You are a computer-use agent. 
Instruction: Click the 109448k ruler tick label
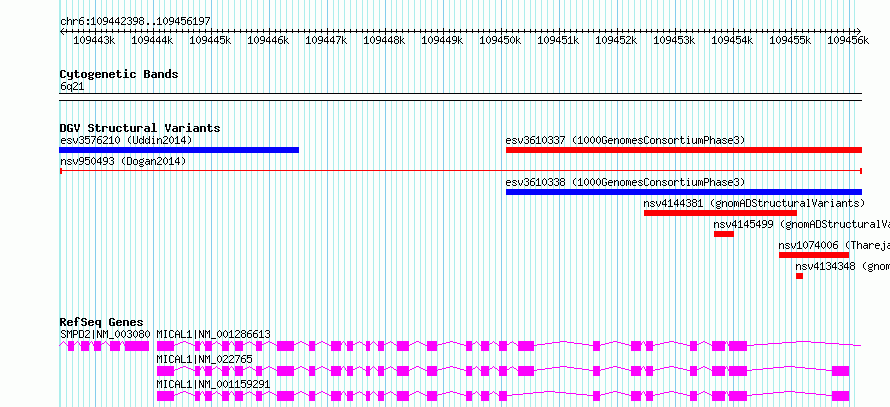point(384,40)
